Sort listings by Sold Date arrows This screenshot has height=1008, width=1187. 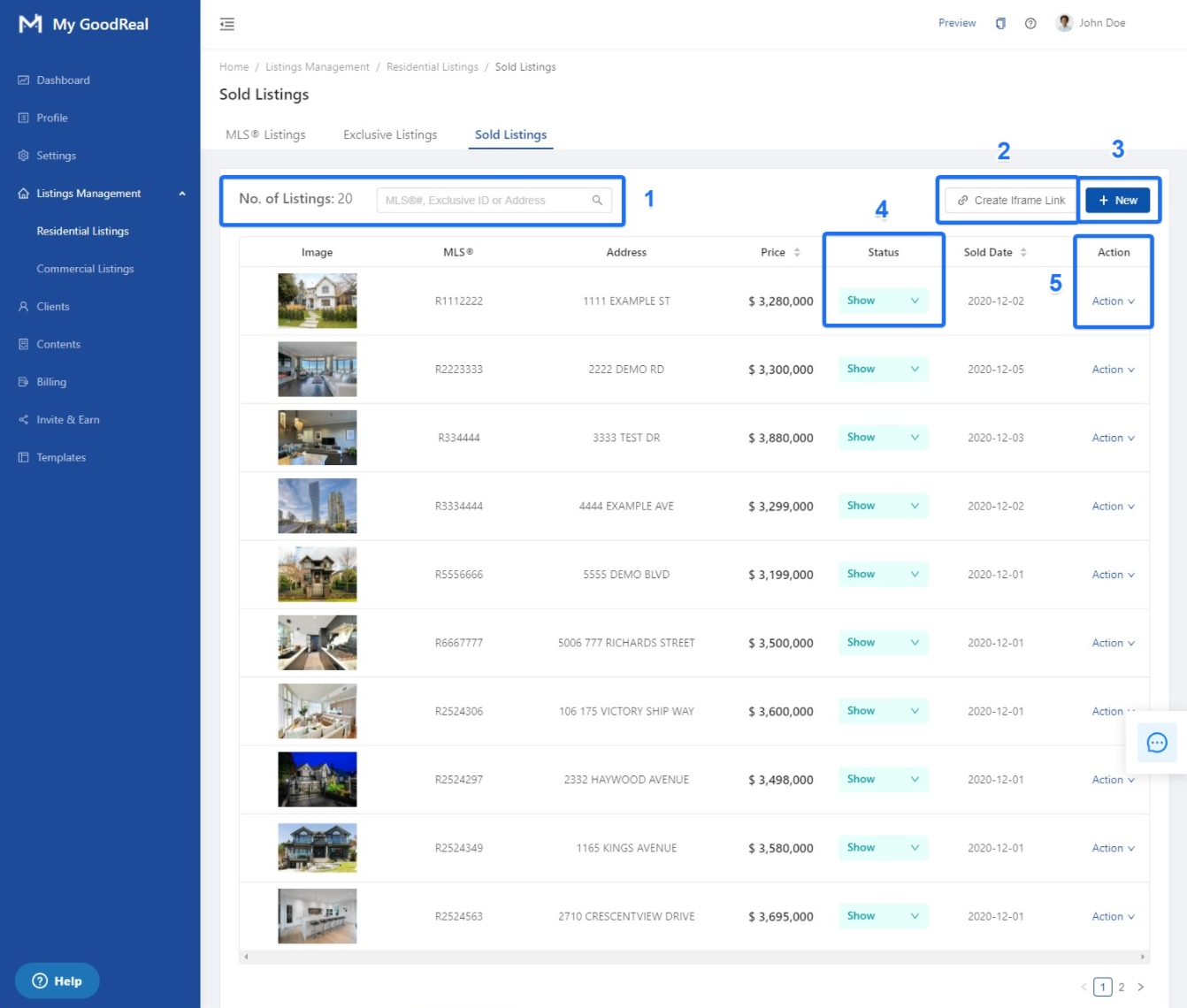pyautogui.click(x=1023, y=252)
